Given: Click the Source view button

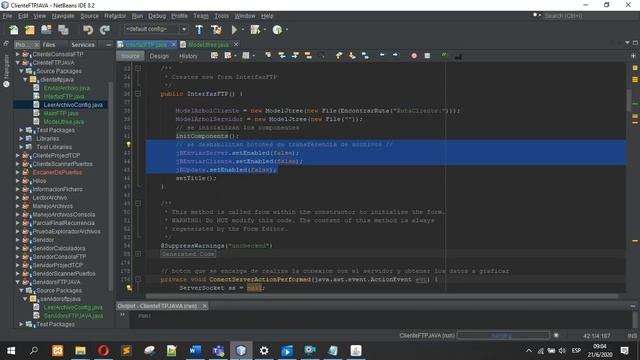Looking at the screenshot, I should [x=130, y=56].
